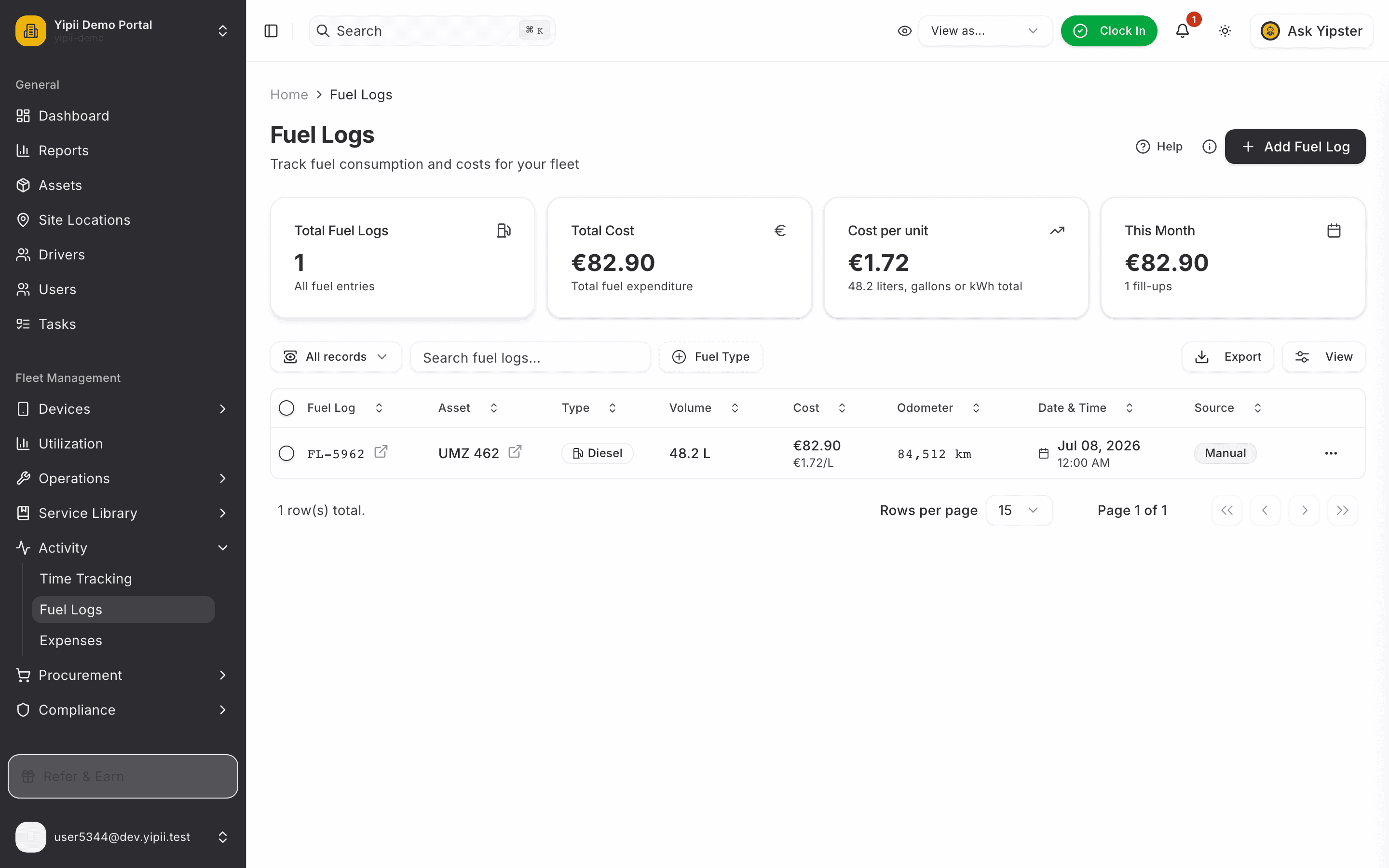
Task: Sort by Asset column
Action: (x=468, y=408)
